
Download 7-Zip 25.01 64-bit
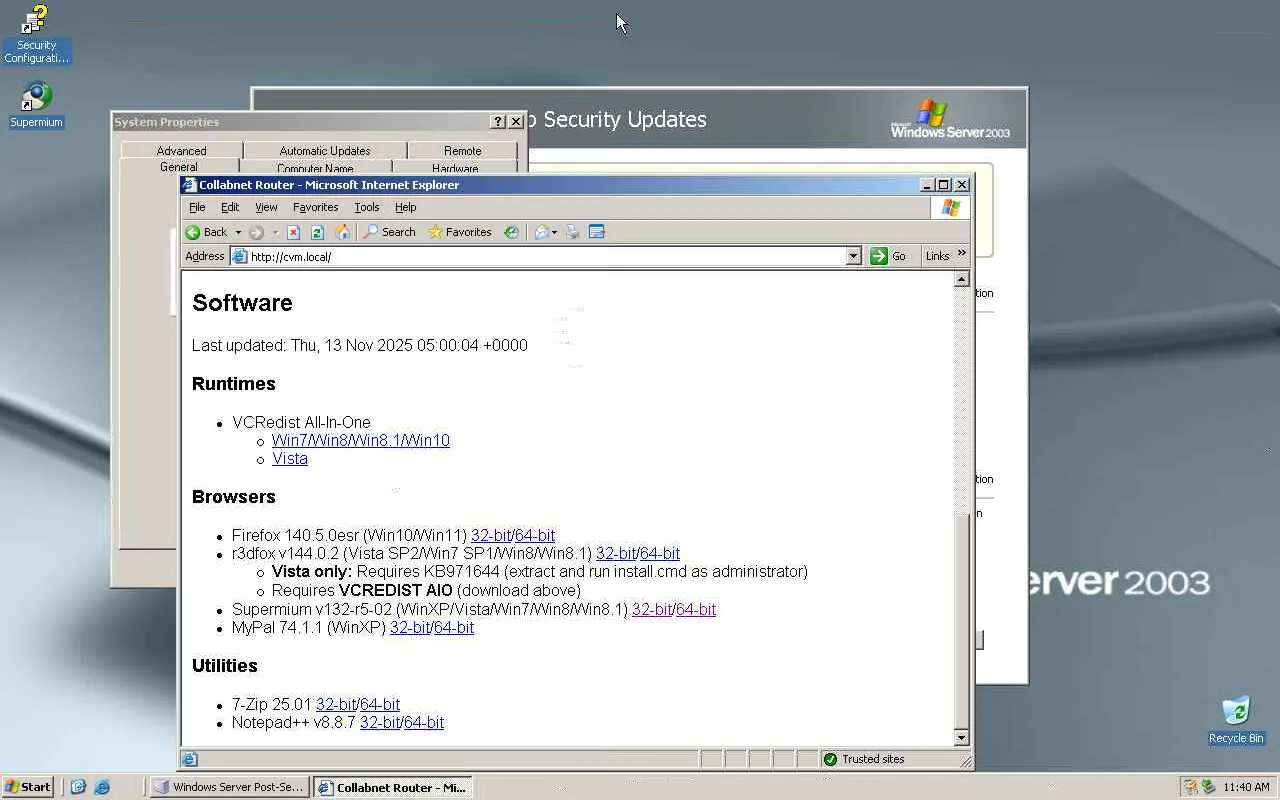tap(380, 704)
